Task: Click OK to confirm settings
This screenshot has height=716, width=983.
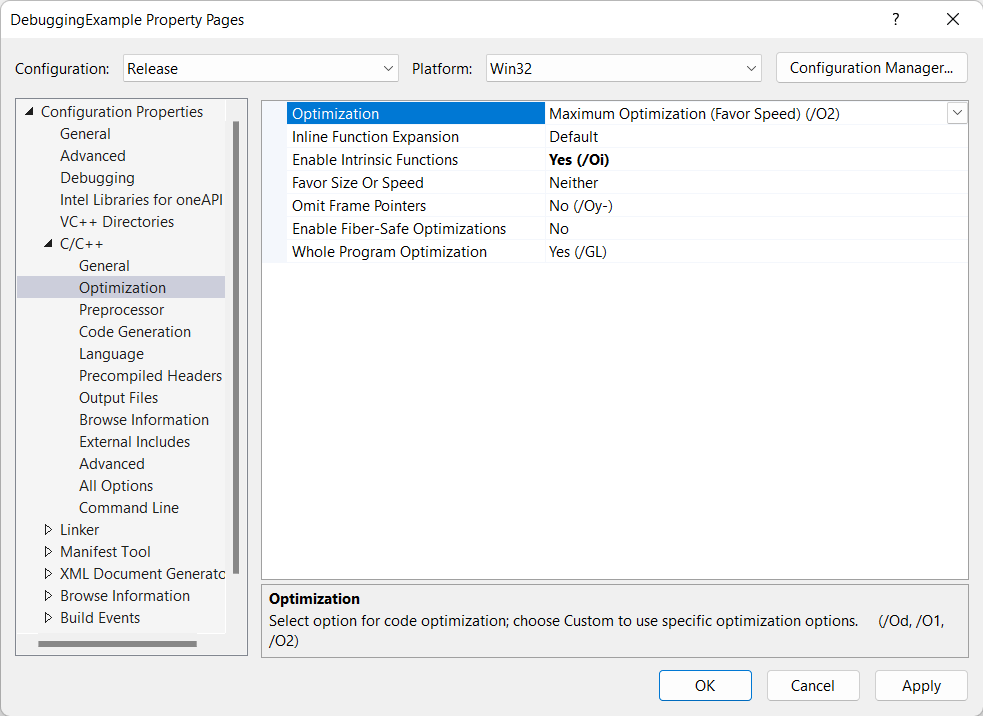Action: pyautogui.click(x=705, y=686)
